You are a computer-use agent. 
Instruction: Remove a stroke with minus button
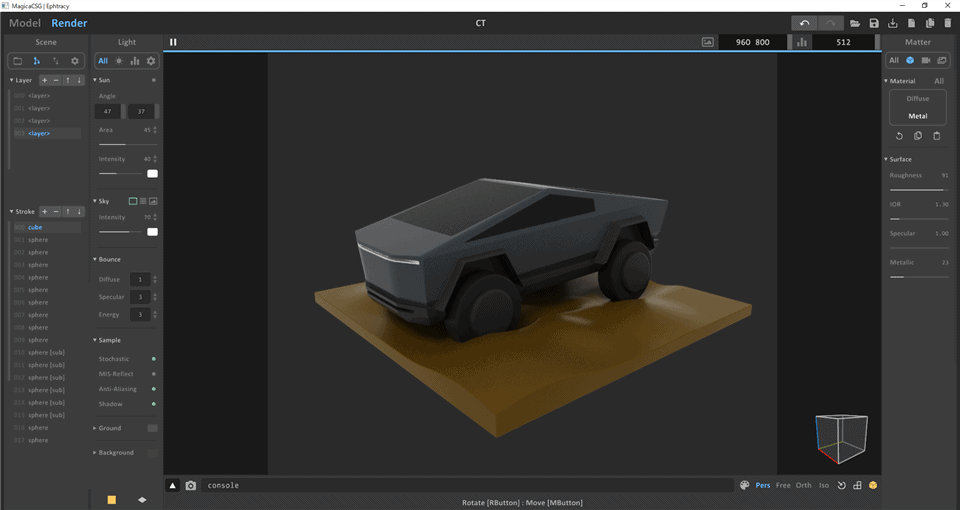point(56,211)
